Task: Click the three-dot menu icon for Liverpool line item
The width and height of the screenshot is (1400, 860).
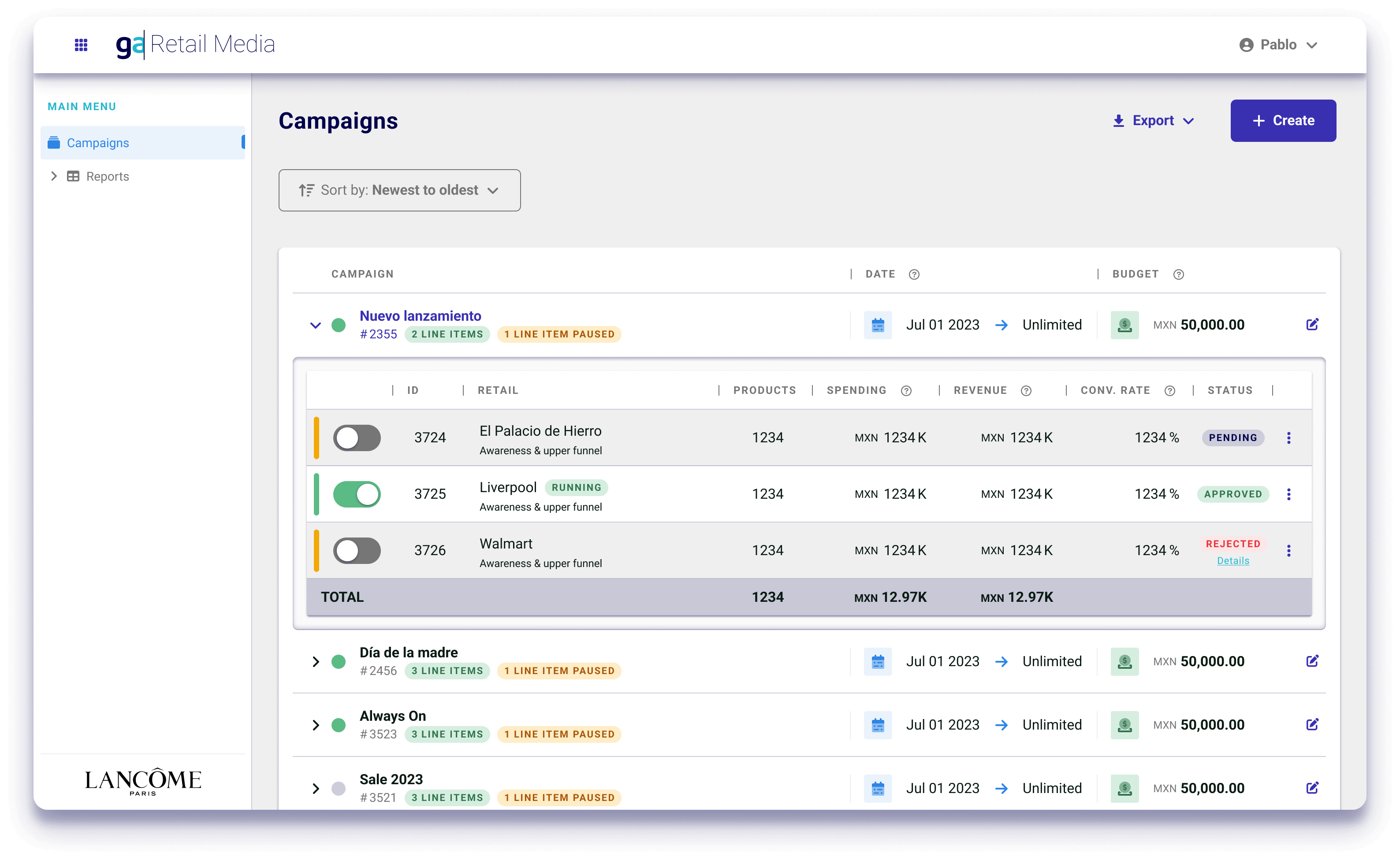Action: pos(1290,494)
